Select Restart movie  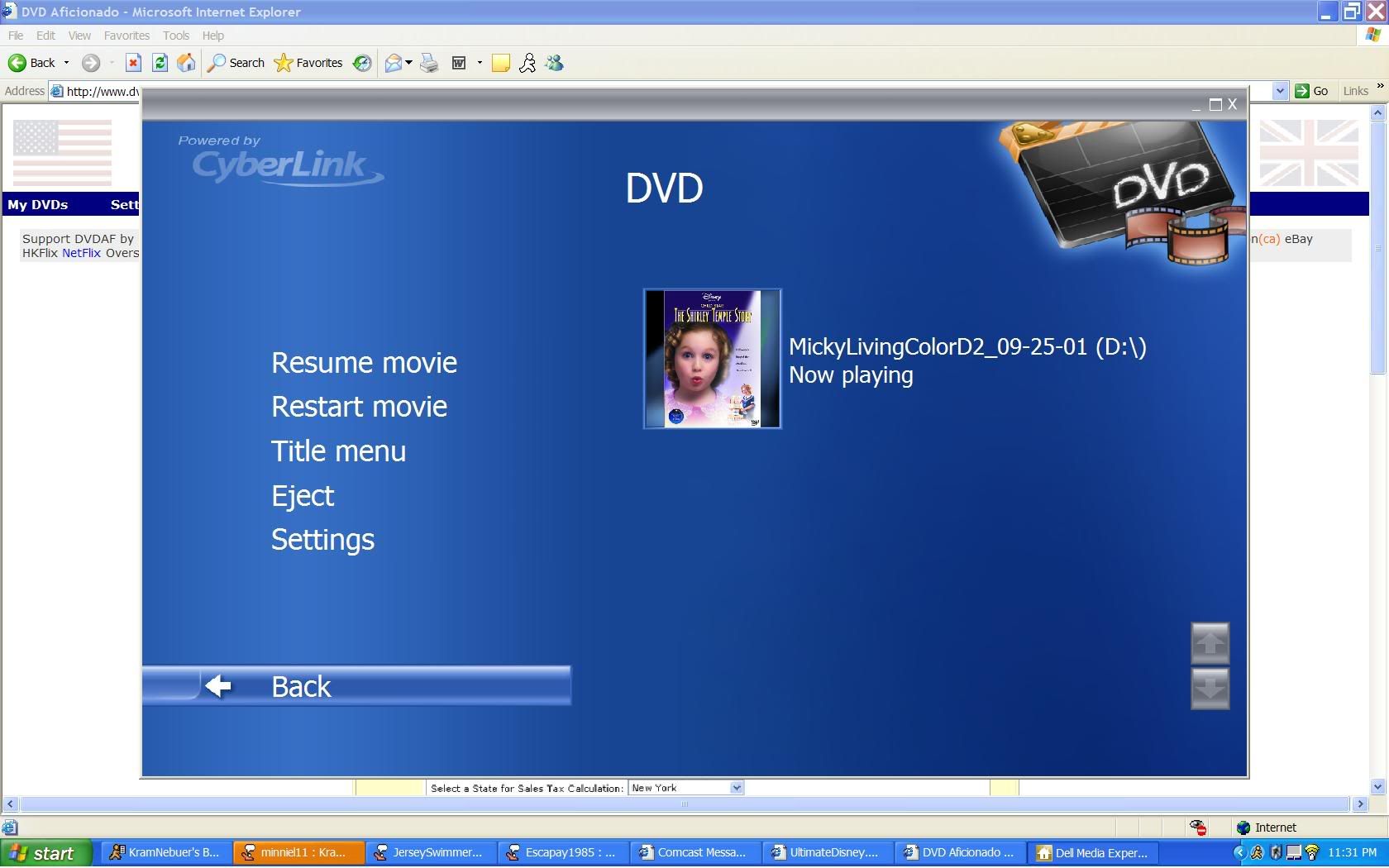coord(359,407)
